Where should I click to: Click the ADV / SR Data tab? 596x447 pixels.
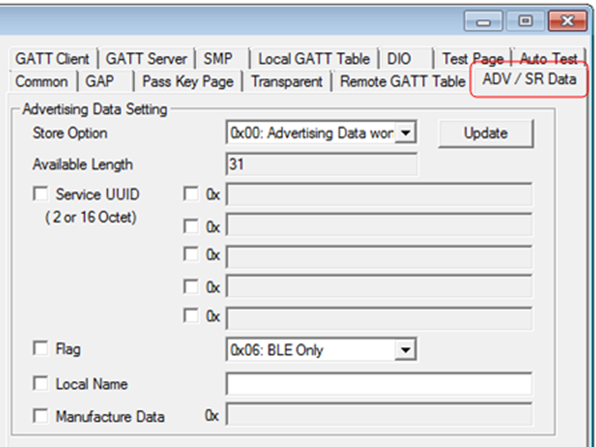[x=529, y=79]
